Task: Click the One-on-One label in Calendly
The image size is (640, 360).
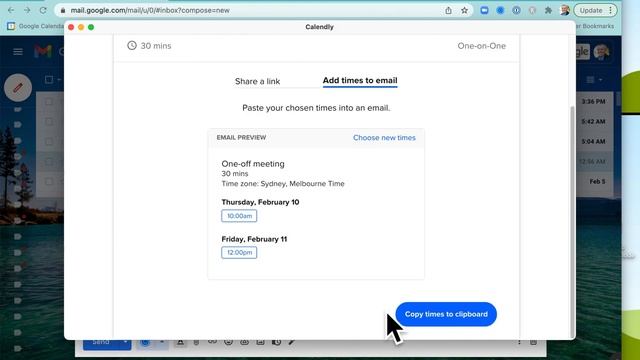Action: click(x=482, y=46)
